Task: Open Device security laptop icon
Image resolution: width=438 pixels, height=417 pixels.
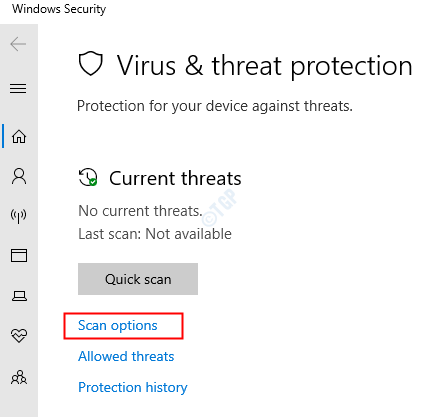Action: point(19,296)
